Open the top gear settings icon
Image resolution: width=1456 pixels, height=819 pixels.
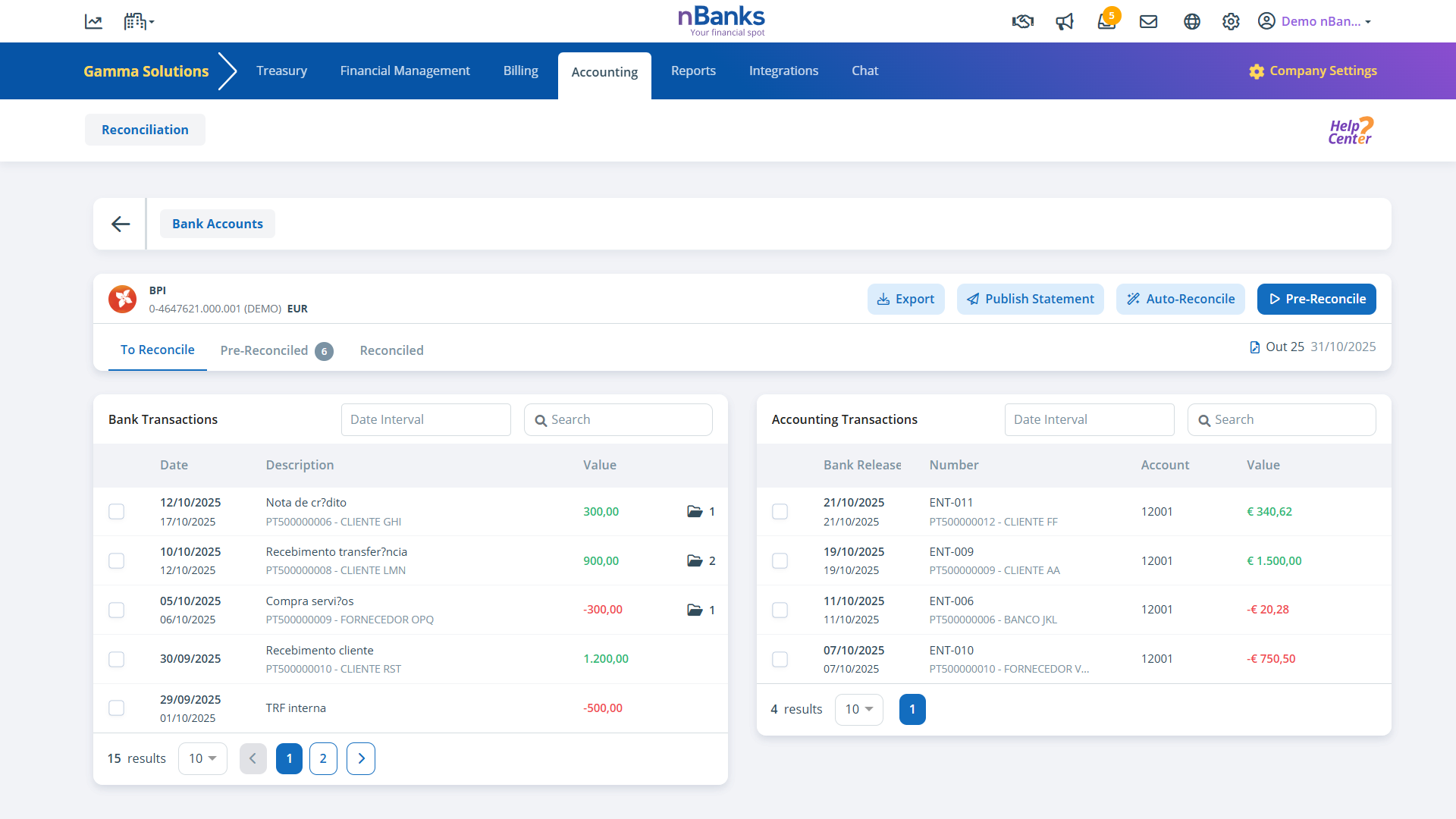click(x=1231, y=22)
